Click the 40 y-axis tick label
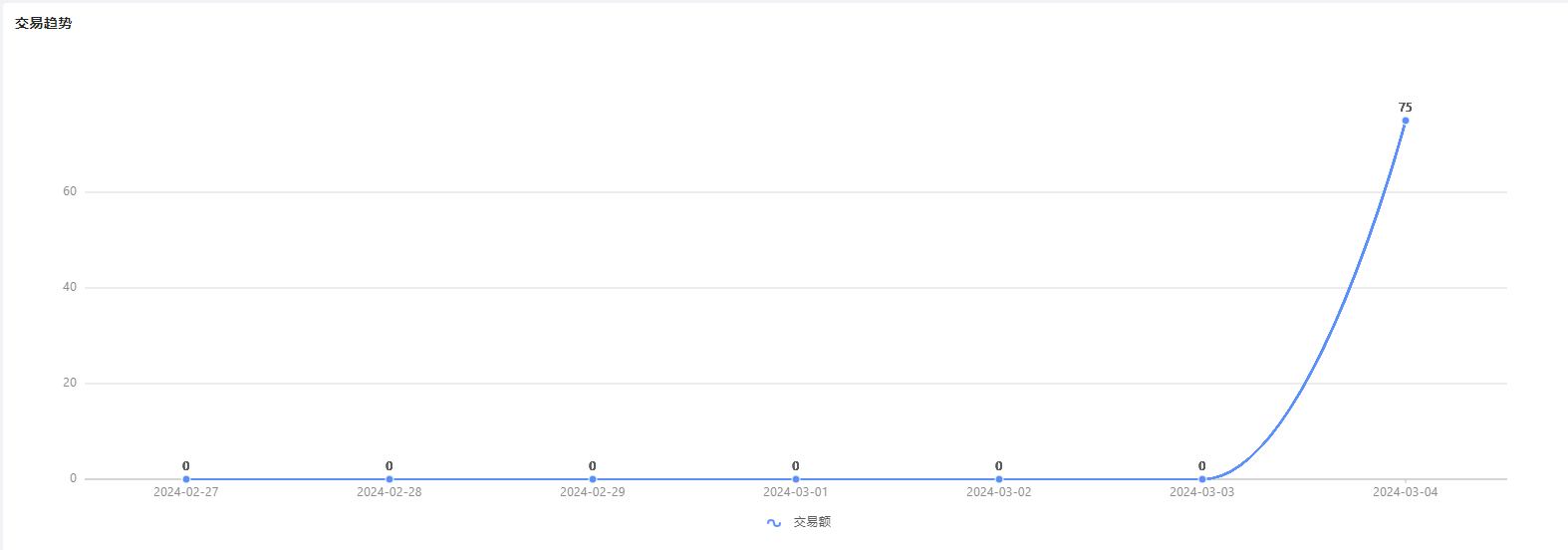 coord(70,287)
